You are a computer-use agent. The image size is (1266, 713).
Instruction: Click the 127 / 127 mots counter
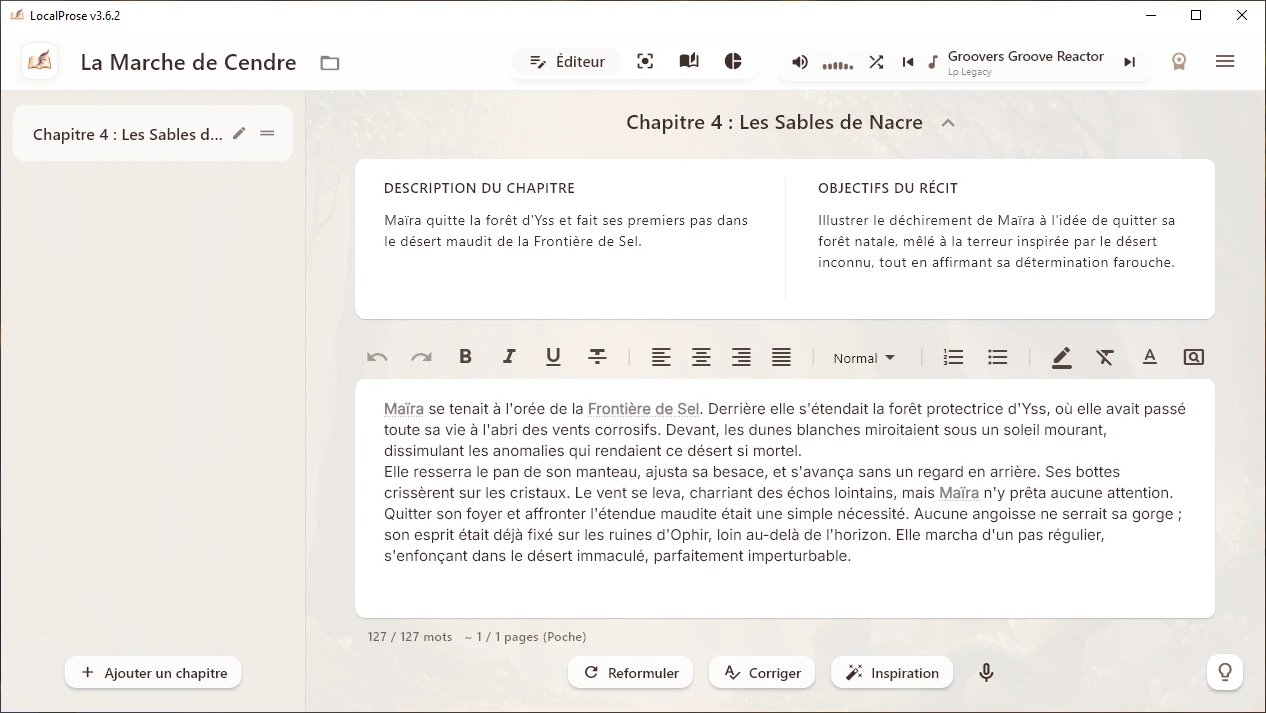point(410,637)
